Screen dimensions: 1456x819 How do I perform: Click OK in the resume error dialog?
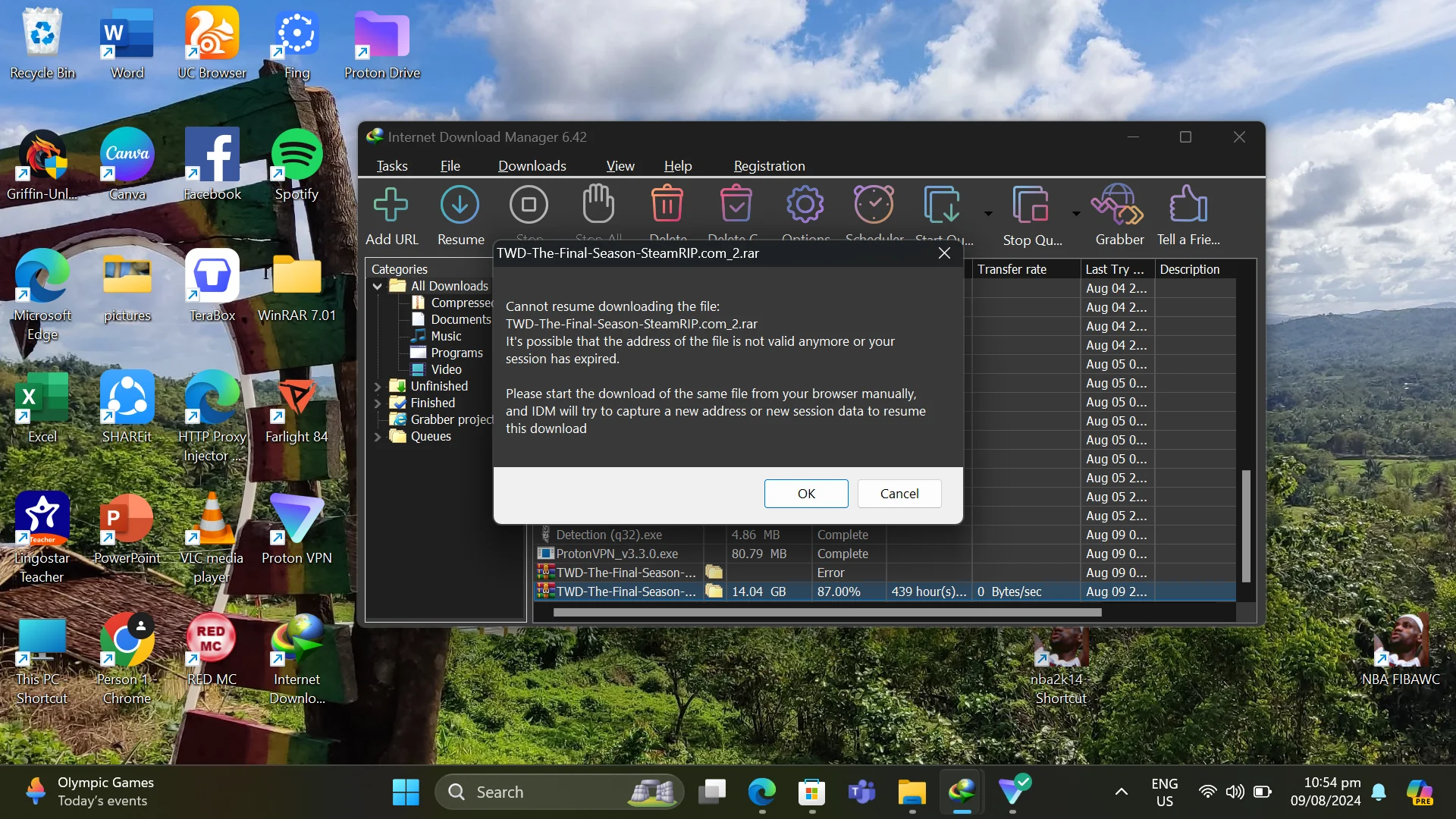(806, 494)
